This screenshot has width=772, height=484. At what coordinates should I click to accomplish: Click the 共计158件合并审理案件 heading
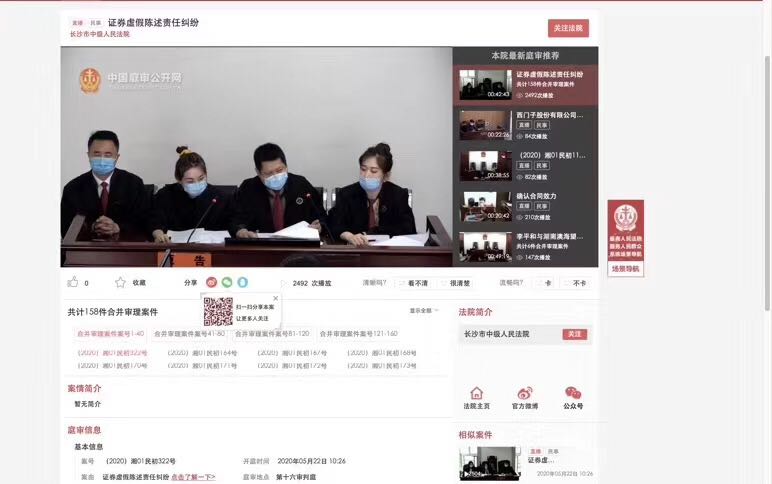[x=113, y=312]
